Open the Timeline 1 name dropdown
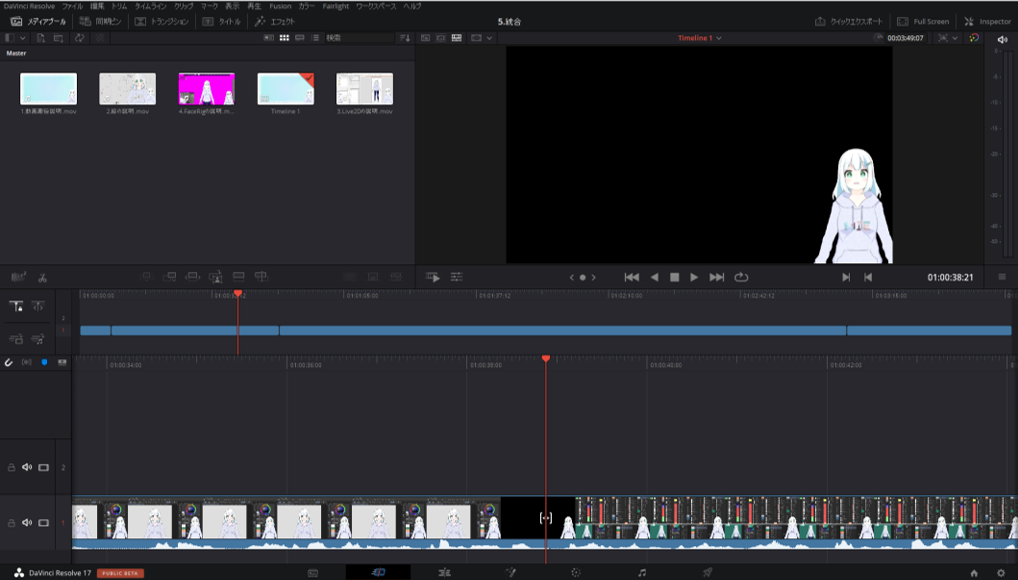The height and width of the screenshot is (580, 1018). [699, 38]
